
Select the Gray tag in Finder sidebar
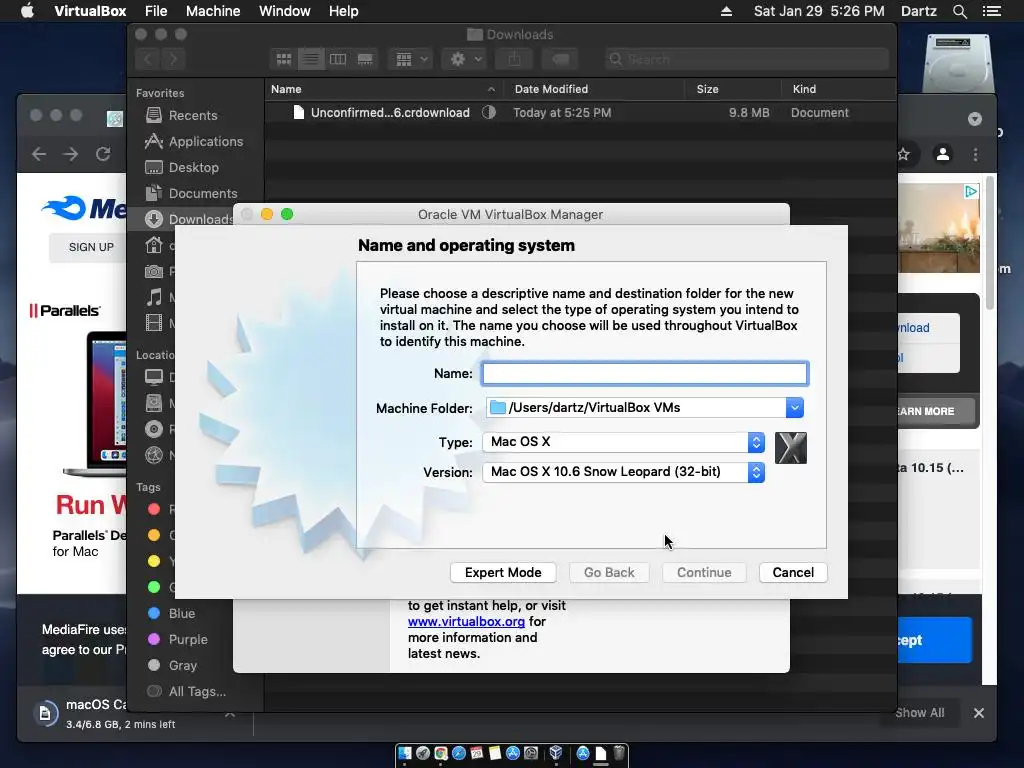(182, 666)
